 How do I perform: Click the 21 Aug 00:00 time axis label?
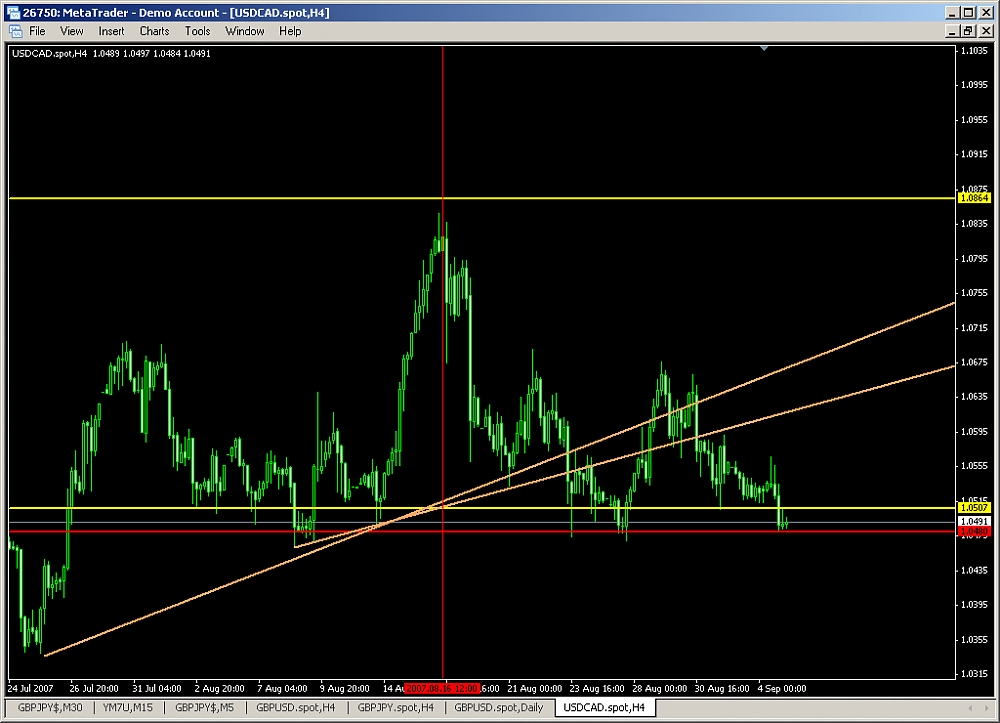(x=534, y=689)
